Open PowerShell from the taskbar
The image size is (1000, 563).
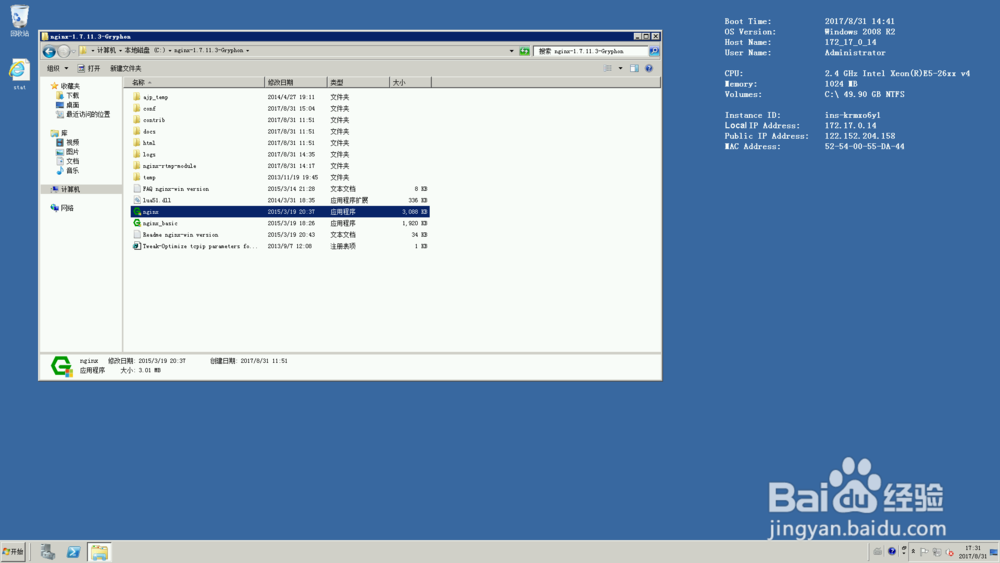coord(73,552)
